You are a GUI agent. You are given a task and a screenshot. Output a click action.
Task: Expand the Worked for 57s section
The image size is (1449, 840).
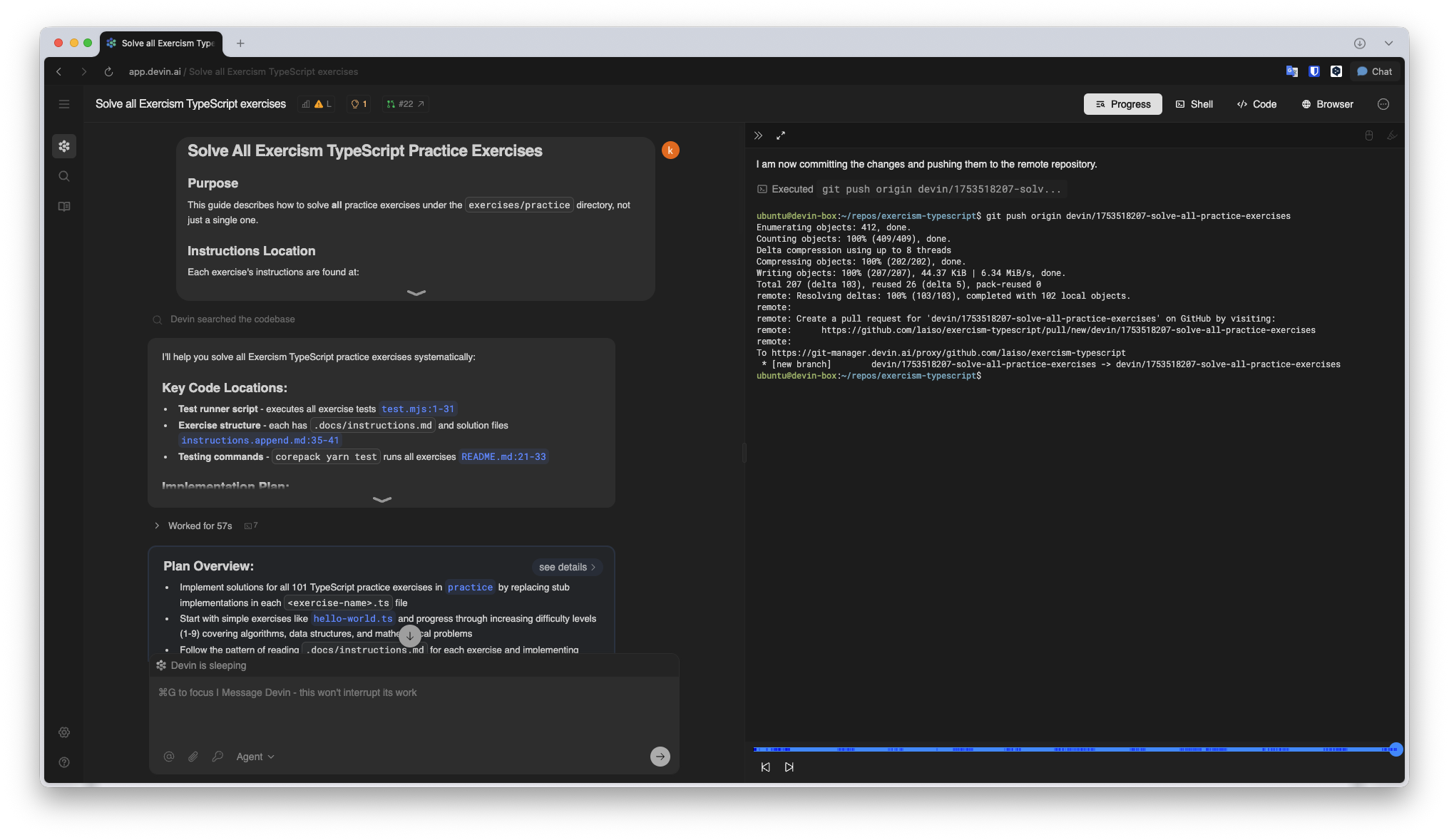point(194,526)
